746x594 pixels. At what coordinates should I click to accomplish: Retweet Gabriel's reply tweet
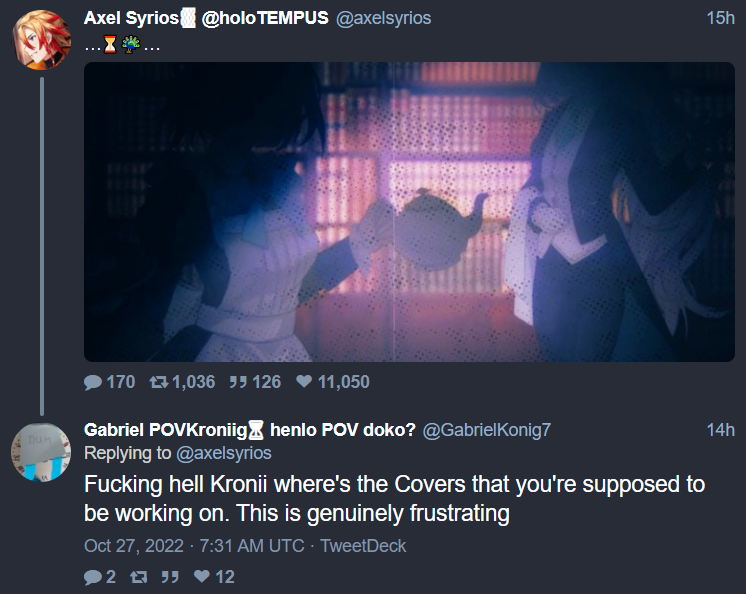pyautogui.click(x=138, y=577)
